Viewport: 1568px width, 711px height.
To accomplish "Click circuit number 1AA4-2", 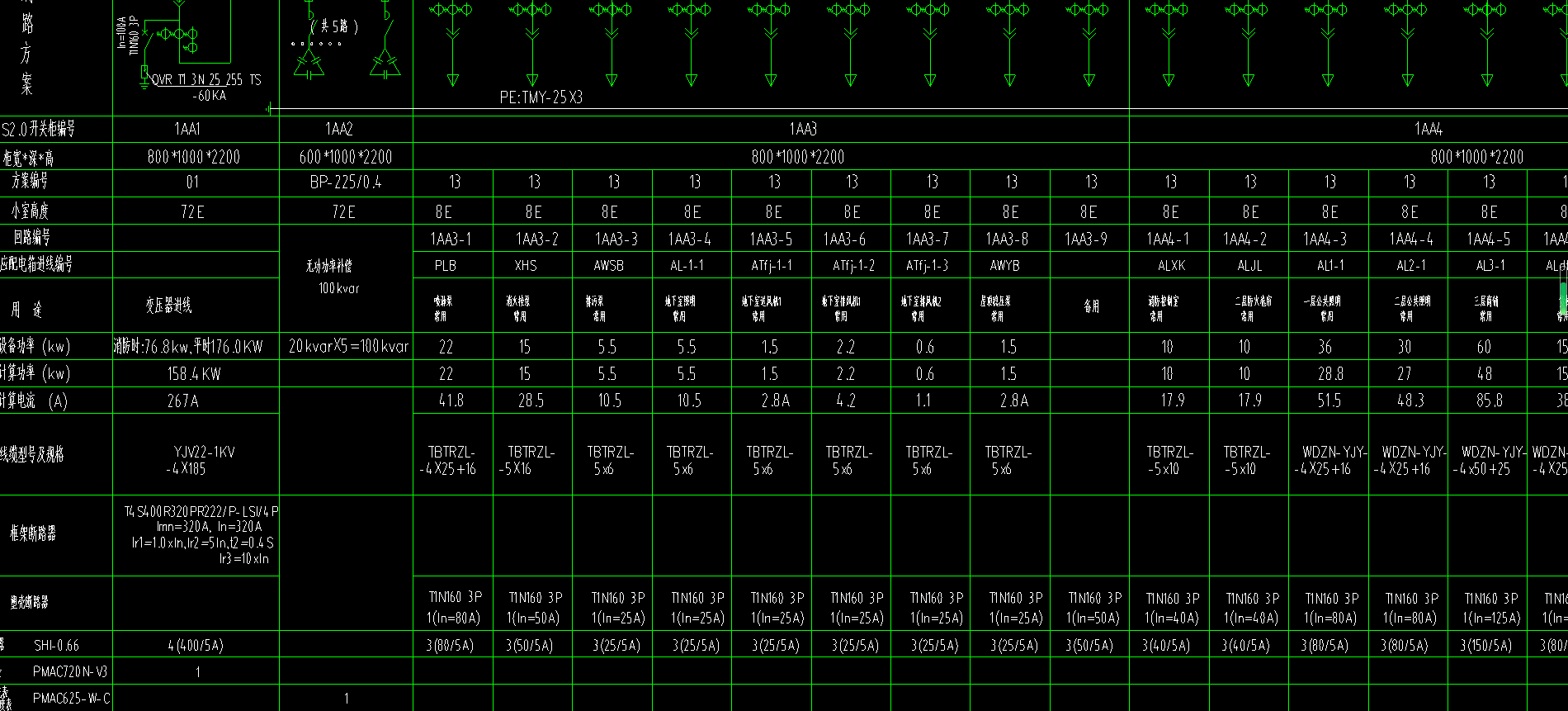I will click(1244, 239).
